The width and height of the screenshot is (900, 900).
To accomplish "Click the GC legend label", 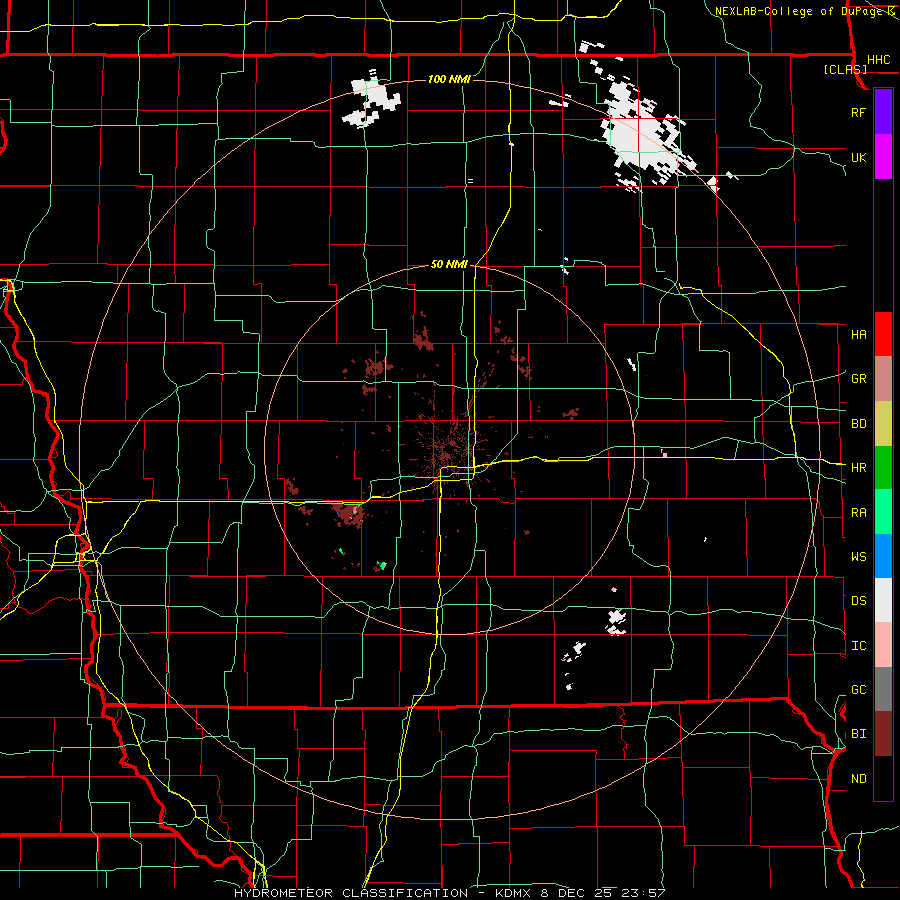I will [859, 690].
